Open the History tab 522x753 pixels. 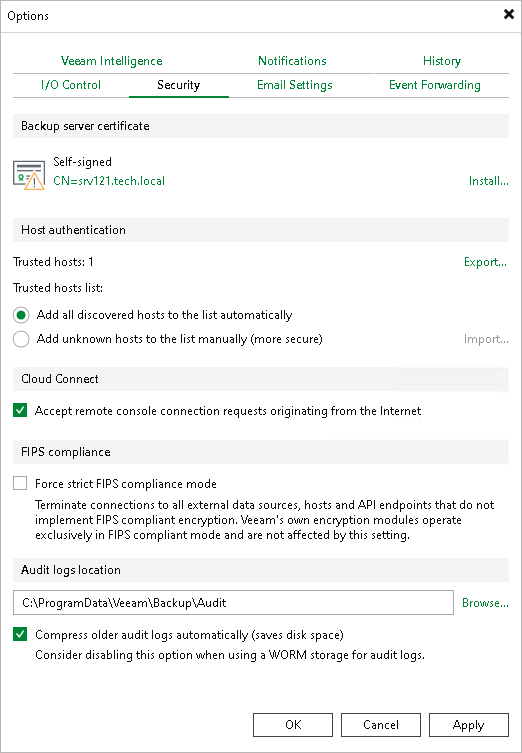(x=442, y=61)
